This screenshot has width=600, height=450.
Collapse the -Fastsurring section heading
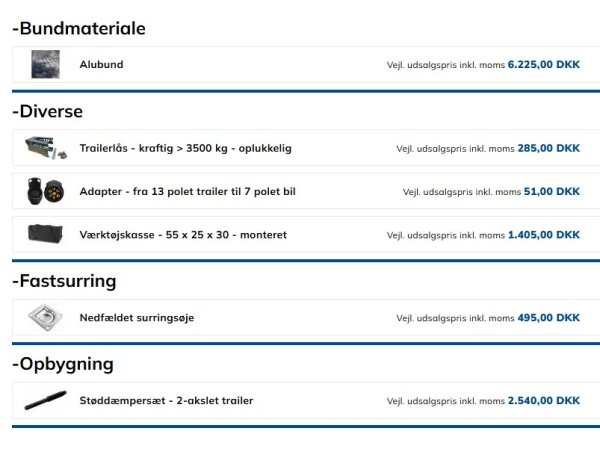point(65,281)
